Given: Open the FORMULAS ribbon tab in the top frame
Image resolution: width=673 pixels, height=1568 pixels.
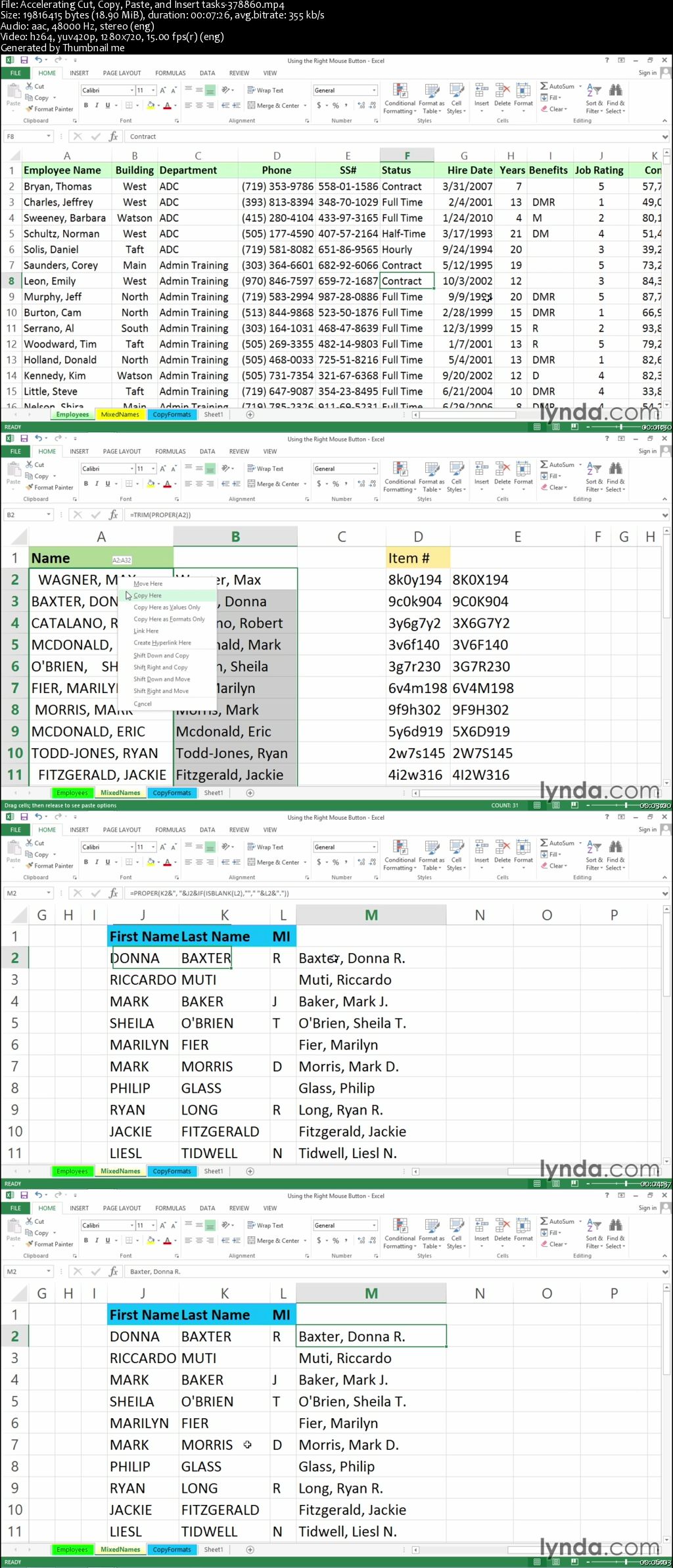Looking at the screenshot, I should [x=170, y=73].
